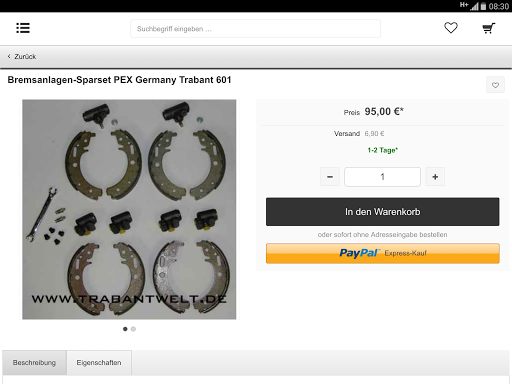512x384 pixels.
Task: Click the Zurück back link
Action: tap(22, 56)
